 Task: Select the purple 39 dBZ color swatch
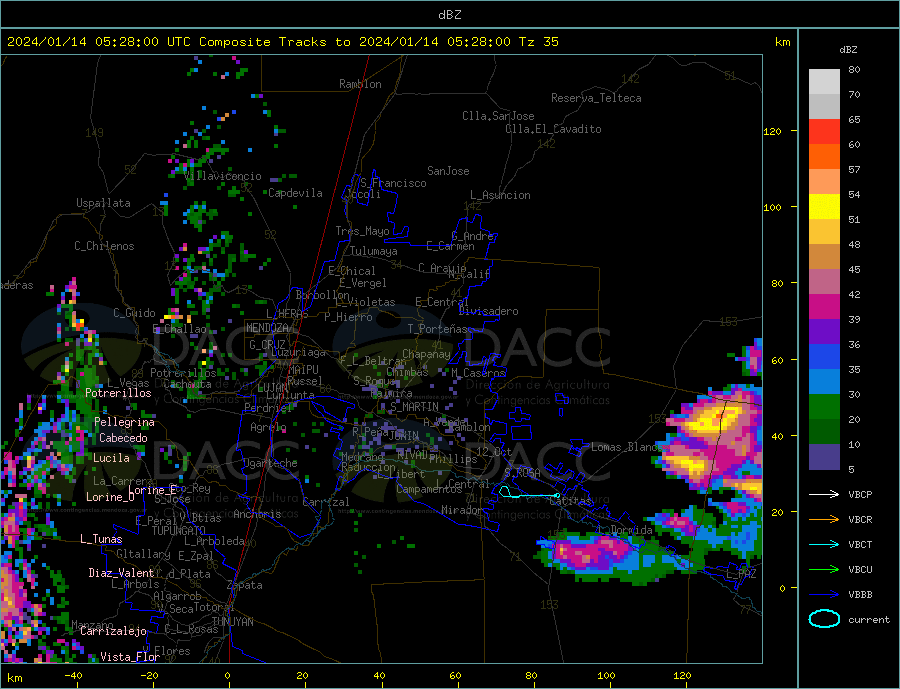coord(824,331)
